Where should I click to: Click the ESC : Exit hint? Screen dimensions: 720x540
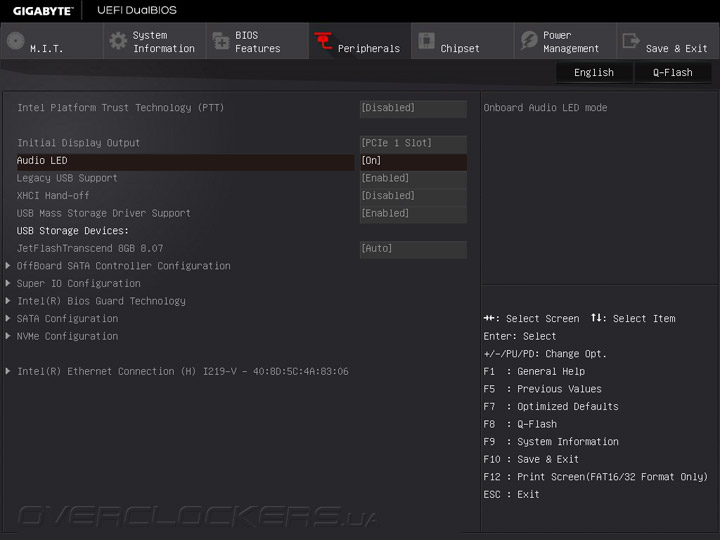point(511,495)
